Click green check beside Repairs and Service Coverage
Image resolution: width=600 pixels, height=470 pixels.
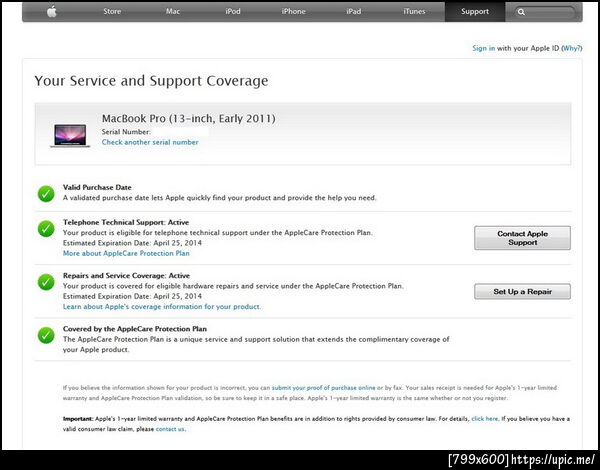tap(46, 282)
